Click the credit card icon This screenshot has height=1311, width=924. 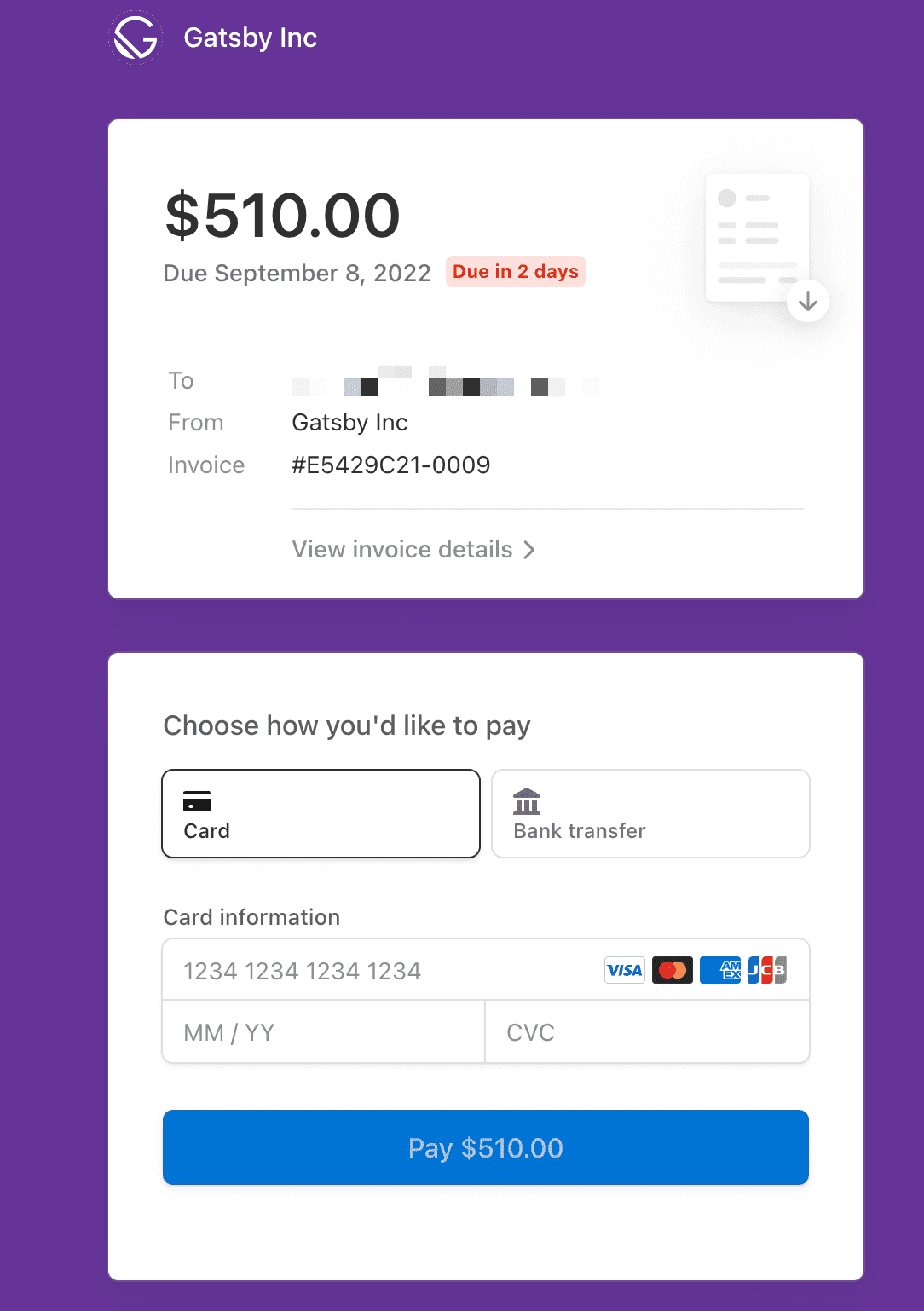click(x=197, y=801)
